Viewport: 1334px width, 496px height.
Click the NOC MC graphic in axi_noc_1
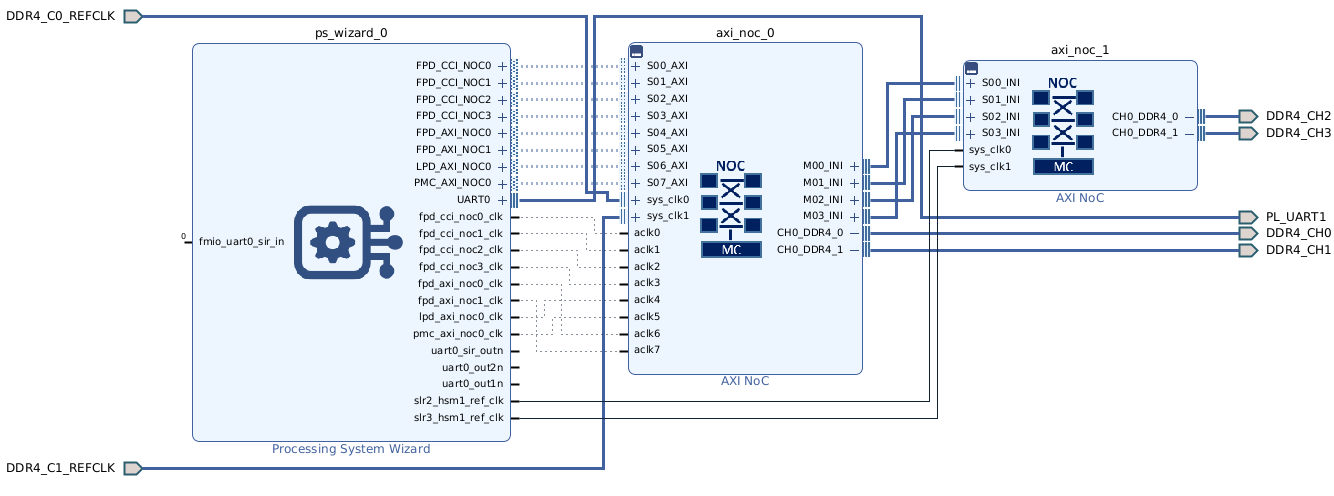pos(1063,125)
